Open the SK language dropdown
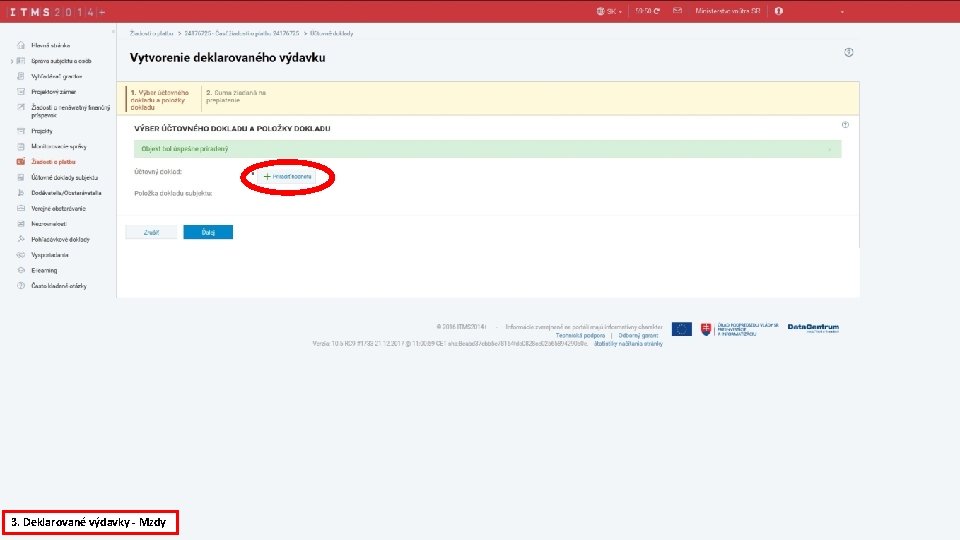Screen dimensions: 960x540 [x=609, y=11]
